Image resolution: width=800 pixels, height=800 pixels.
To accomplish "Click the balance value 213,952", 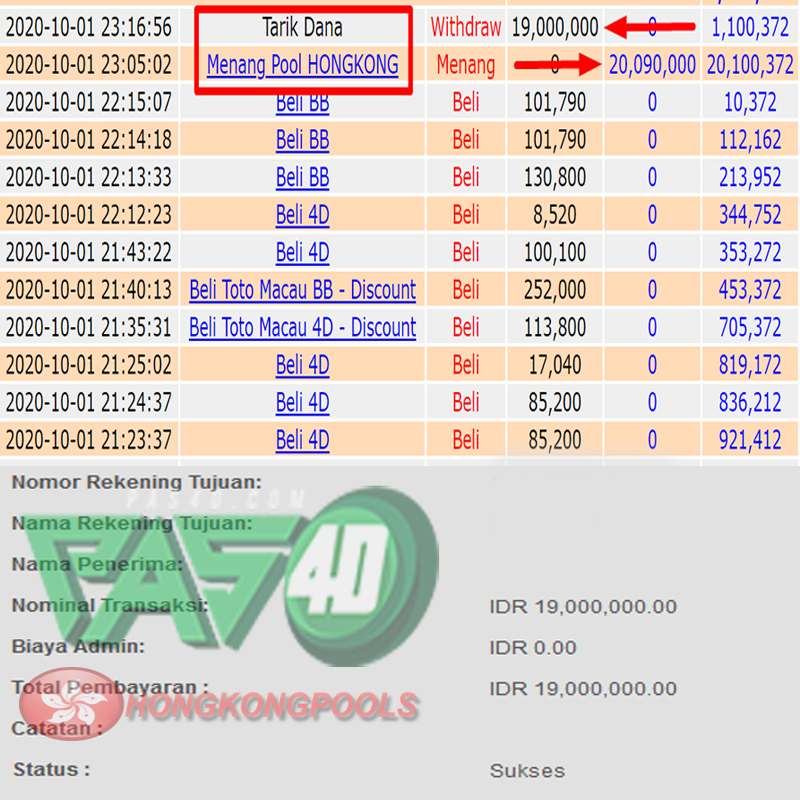I will [750, 178].
